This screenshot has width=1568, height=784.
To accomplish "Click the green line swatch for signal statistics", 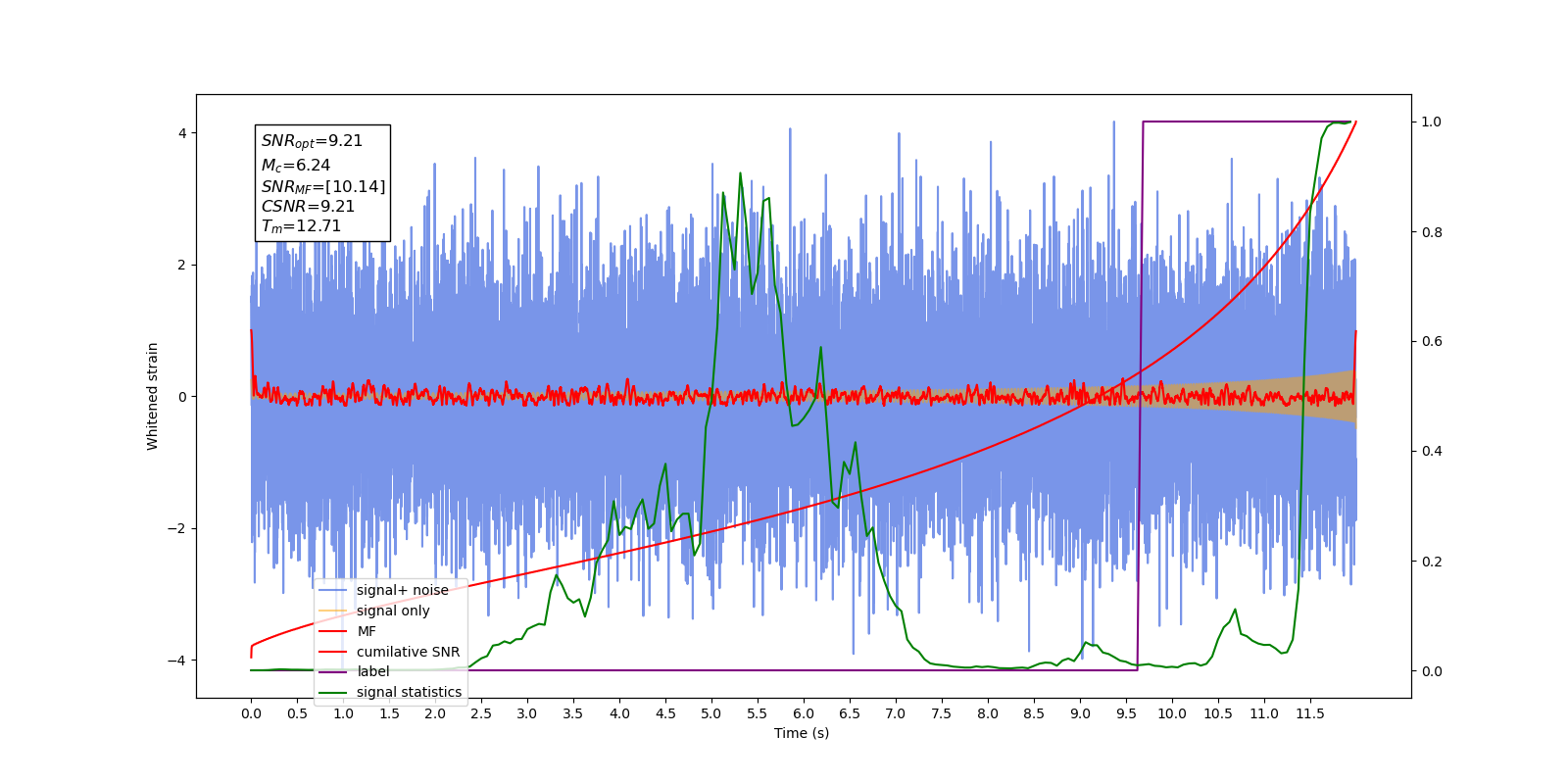I will point(333,692).
